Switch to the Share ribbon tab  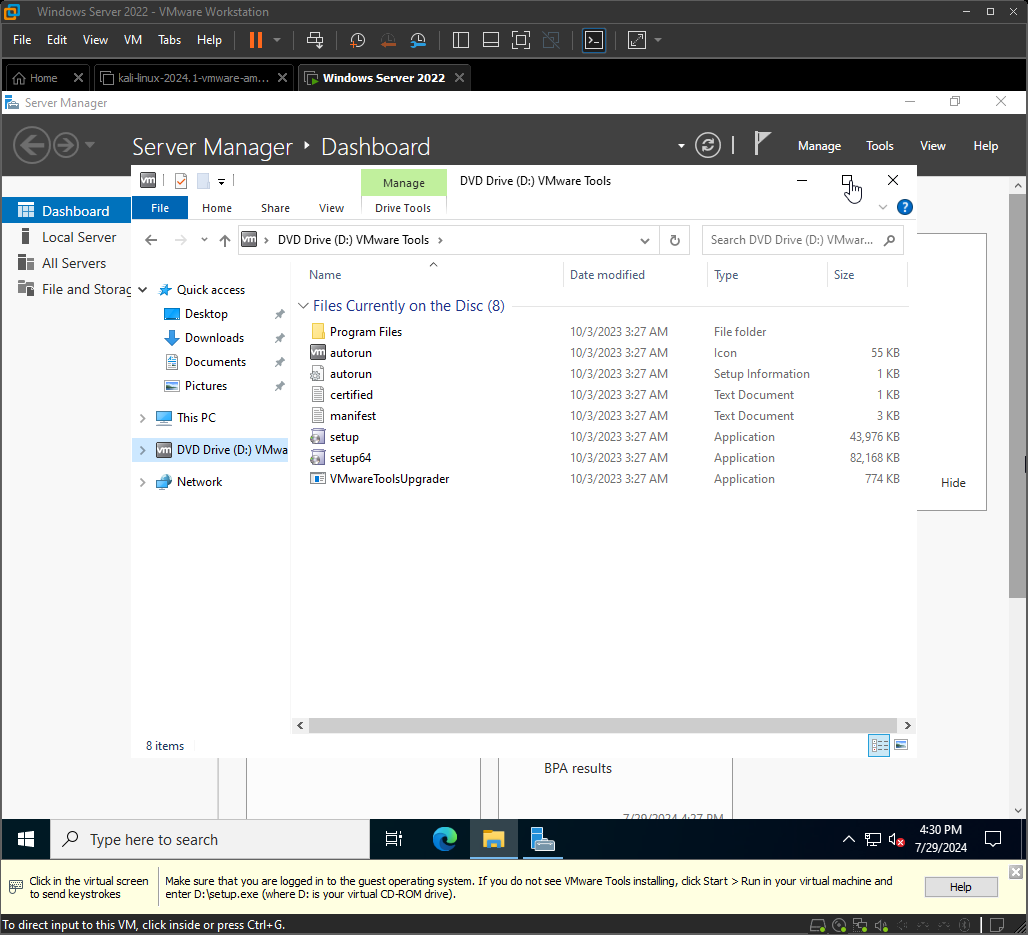tap(275, 208)
